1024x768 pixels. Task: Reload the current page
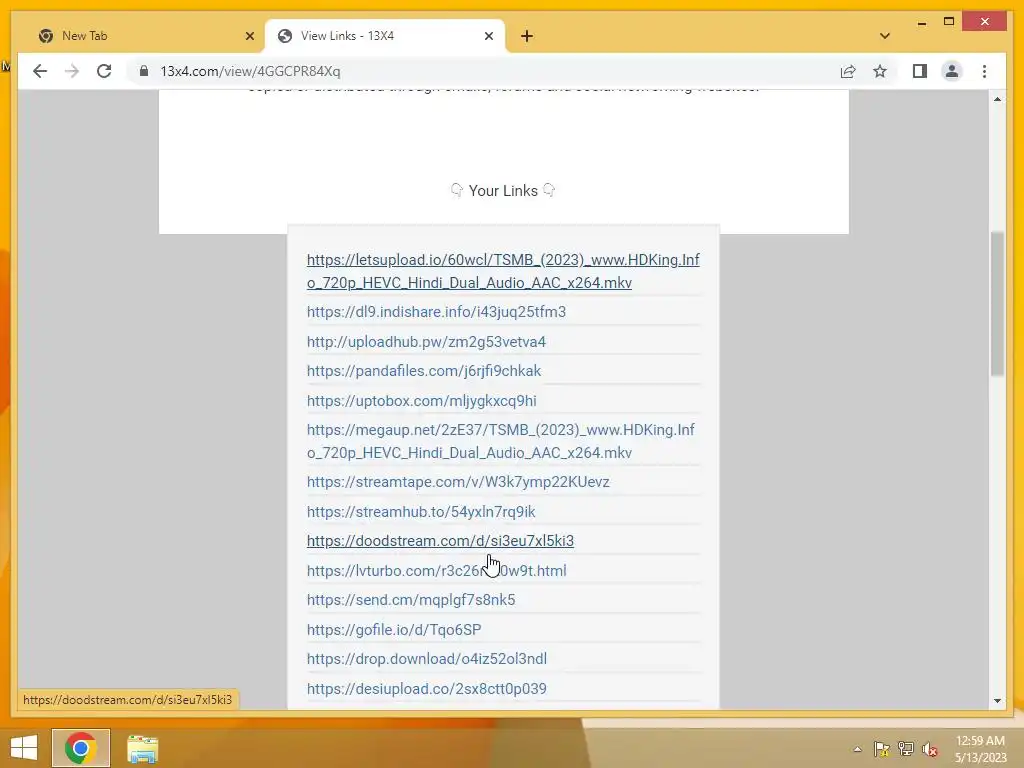[x=104, y=71]
